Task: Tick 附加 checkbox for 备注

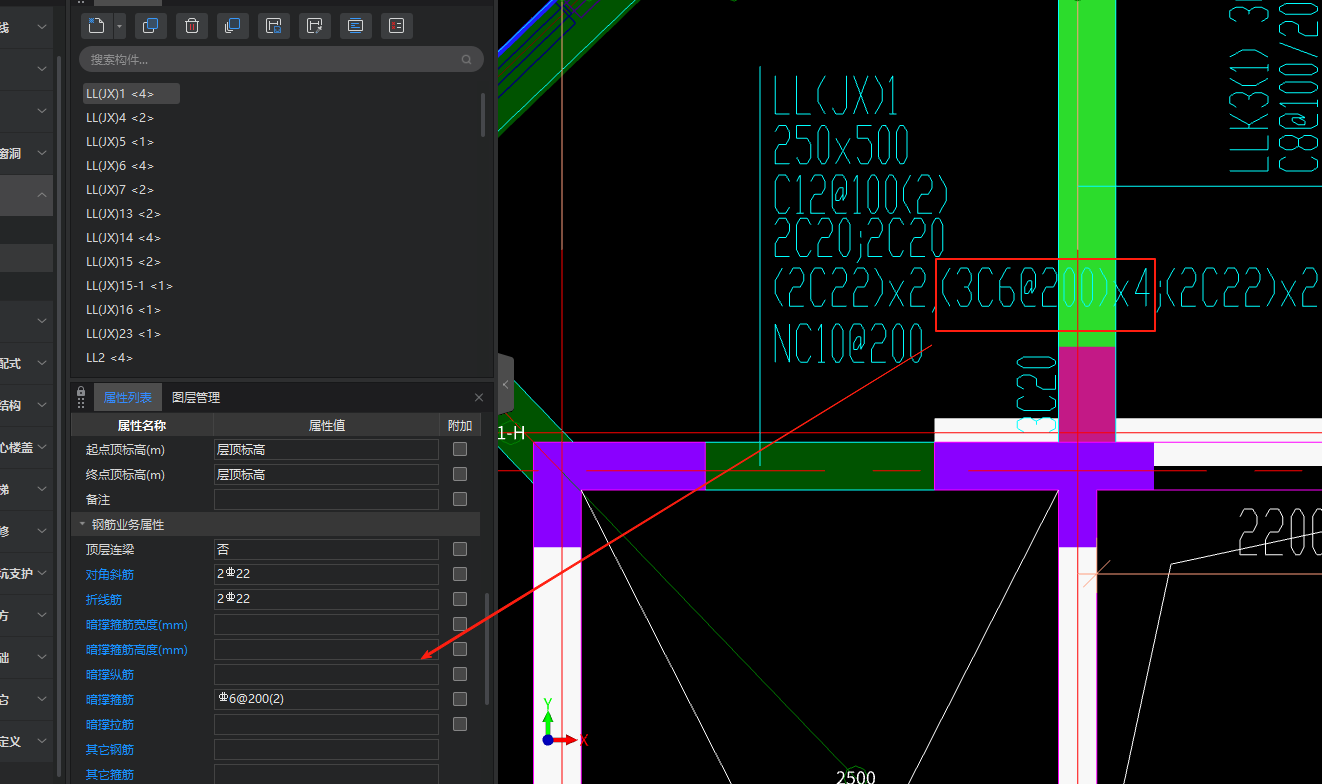Action: (x=460, y=499)
